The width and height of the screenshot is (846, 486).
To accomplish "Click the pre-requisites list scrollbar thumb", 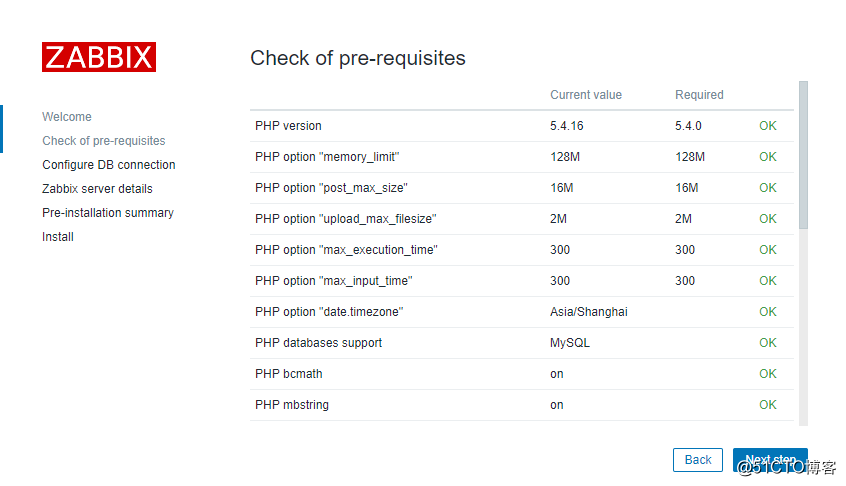I will 803,155.
